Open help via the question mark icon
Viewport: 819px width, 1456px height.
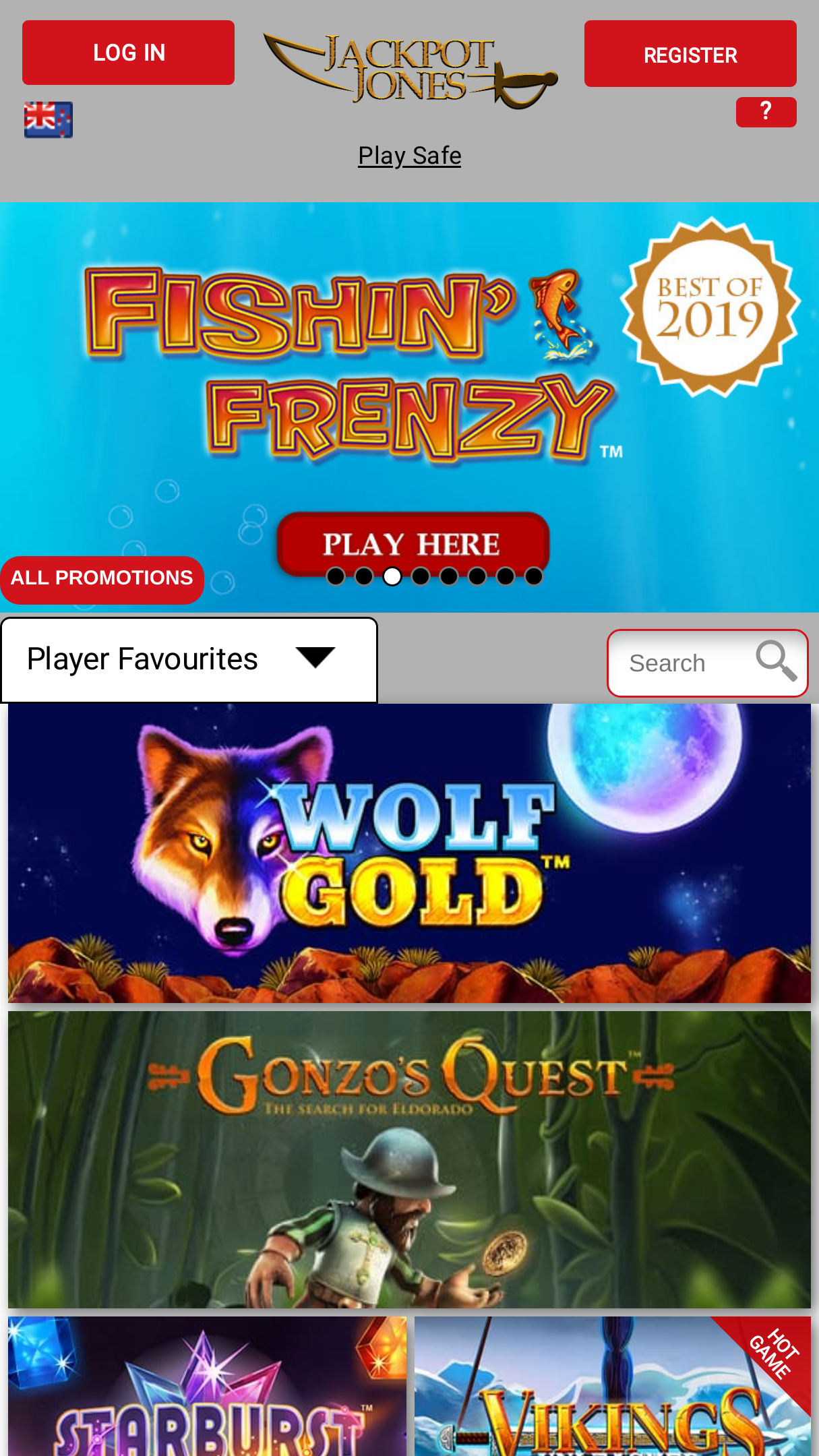tap(766, 112)
